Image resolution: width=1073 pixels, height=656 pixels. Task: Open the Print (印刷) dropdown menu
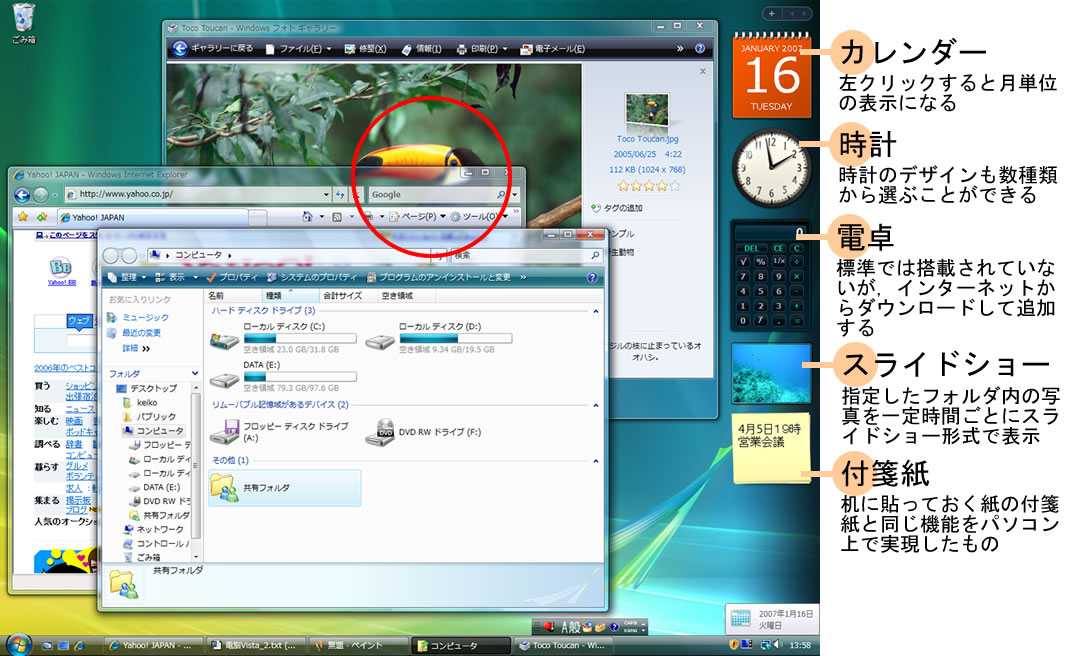click(x=482, y=48)
